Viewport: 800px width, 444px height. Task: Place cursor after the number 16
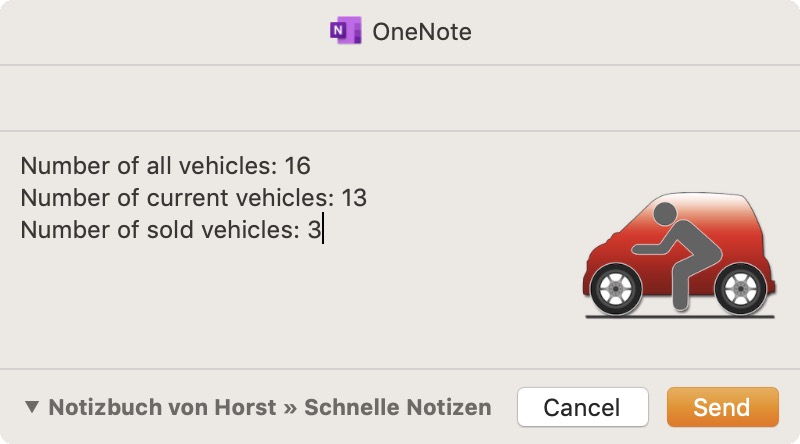coord(311,166)
